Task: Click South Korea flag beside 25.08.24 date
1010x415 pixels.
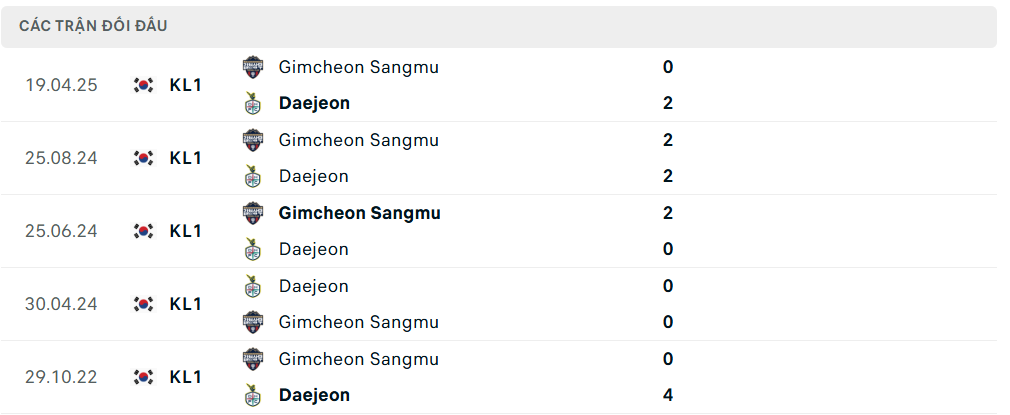Action: 144,158
